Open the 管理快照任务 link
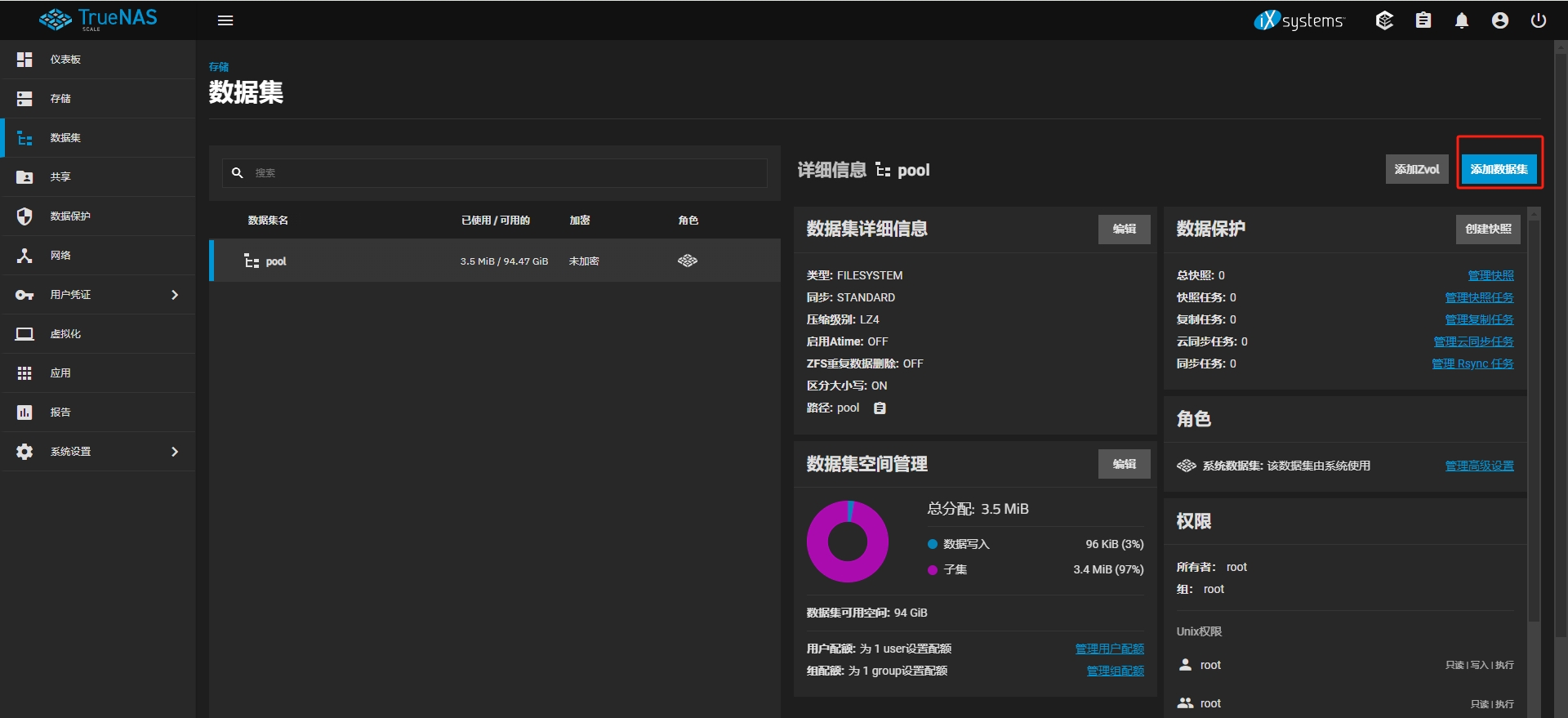 pos(1479,297)
